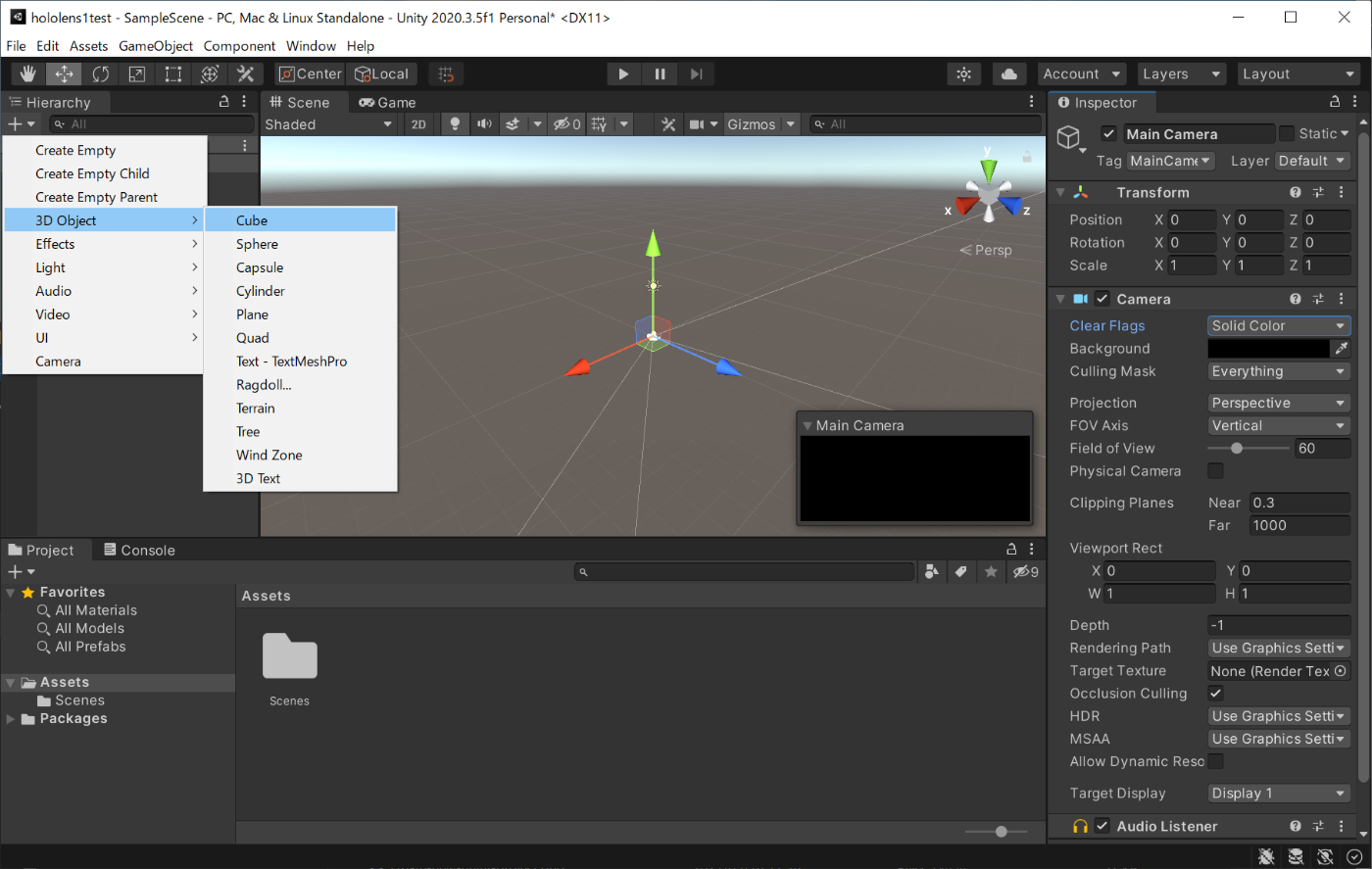Open custom editor tools icon
1372x869 pixels.
pyautogui.click(x=245, y=73)
